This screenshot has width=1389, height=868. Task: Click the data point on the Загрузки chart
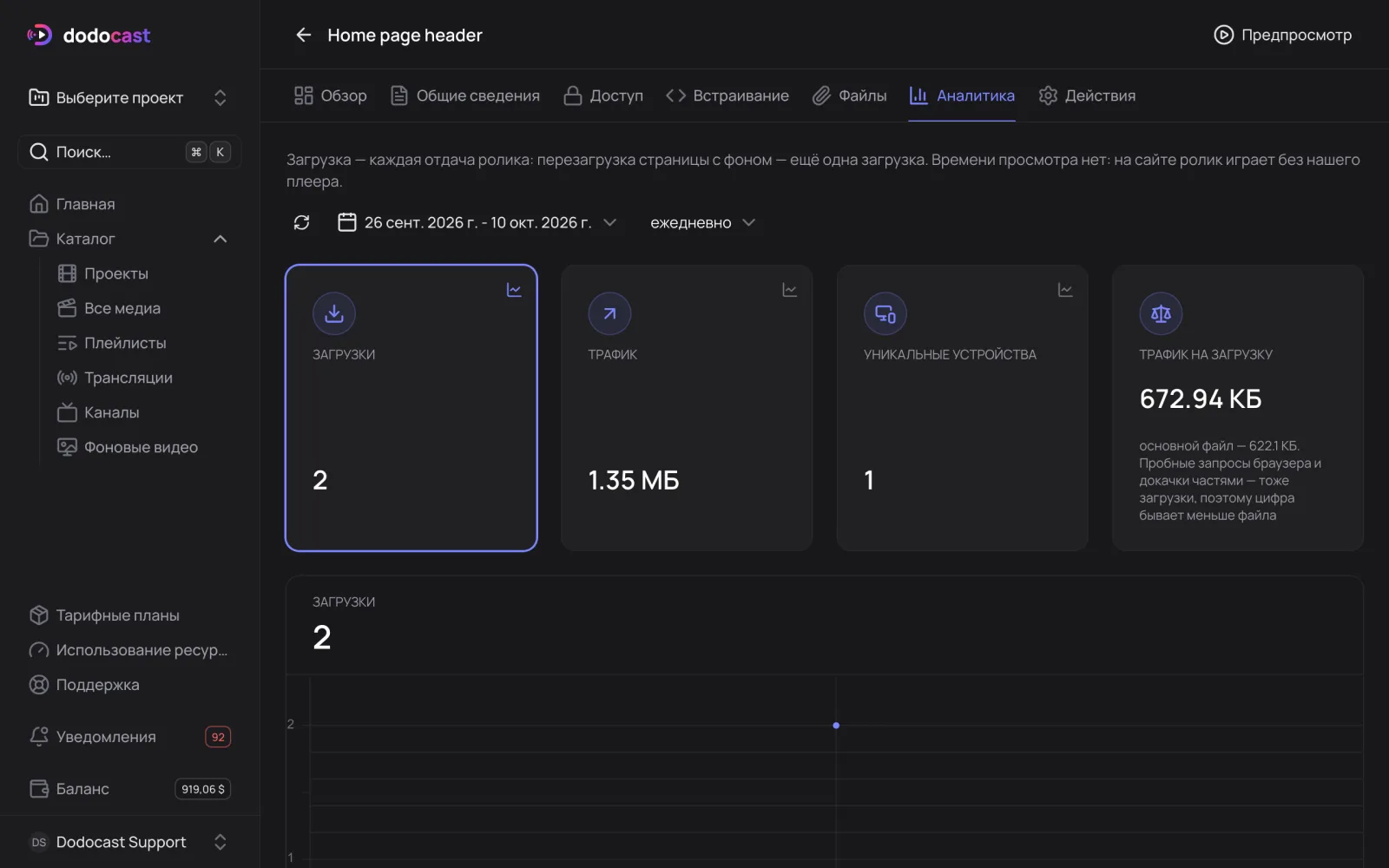click(836, 725)
